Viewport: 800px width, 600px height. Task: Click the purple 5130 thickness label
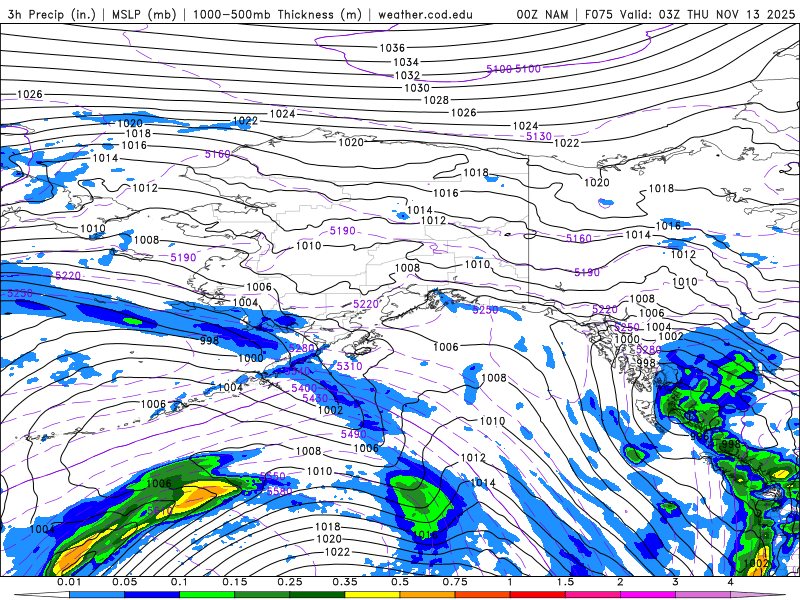(539, 136)
